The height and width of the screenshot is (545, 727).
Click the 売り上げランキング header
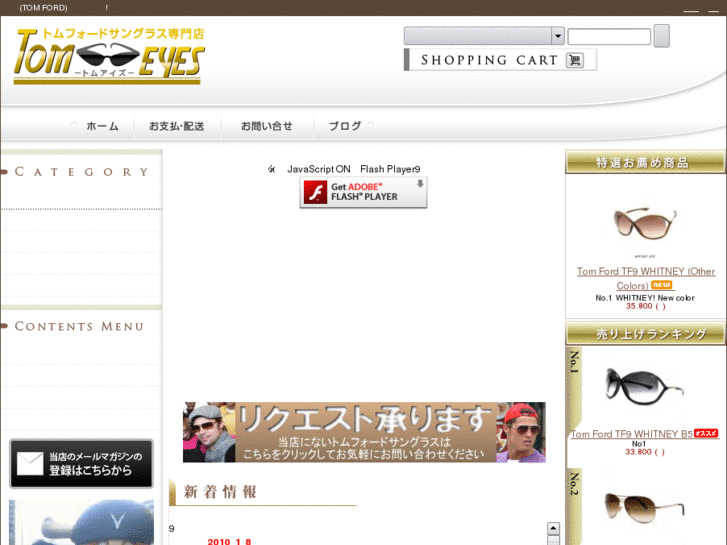pos(645,333)
